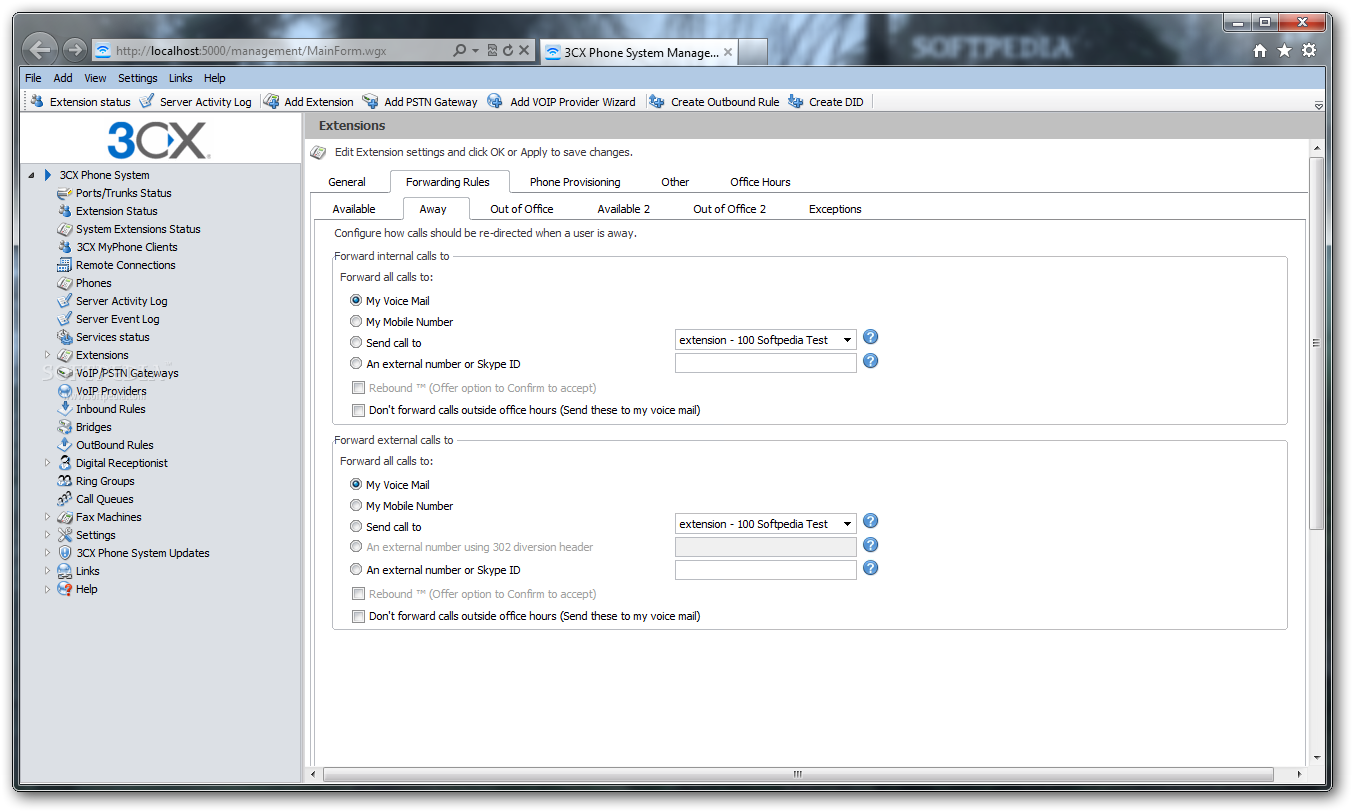1353x812 pixels.
Task: Enable external Don't forward outside office hours
Action: coord(358,616)
